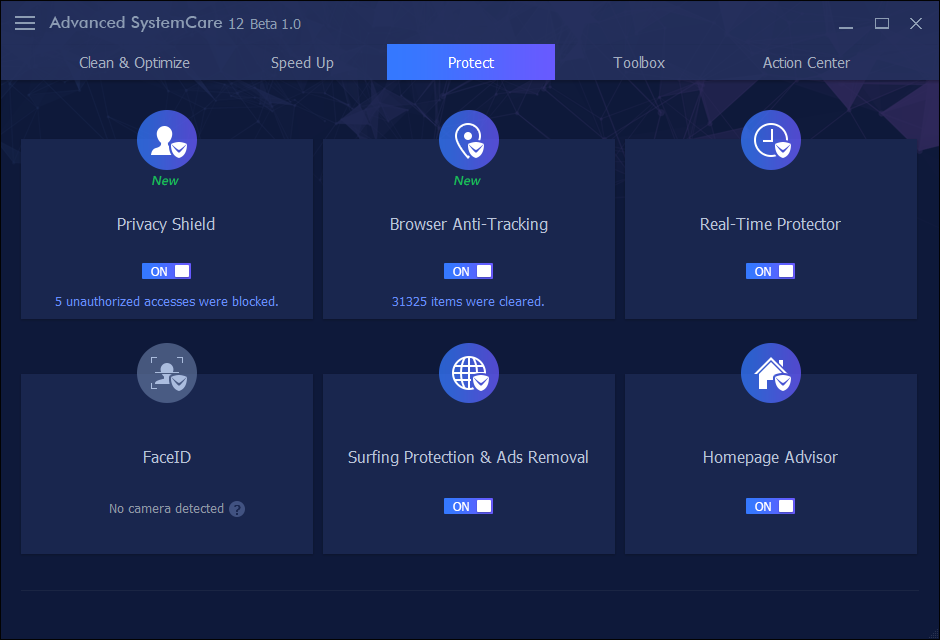Go to the Toolbox tab
Image resolution: width=940 pixels, height=640 pixels.
639,63
